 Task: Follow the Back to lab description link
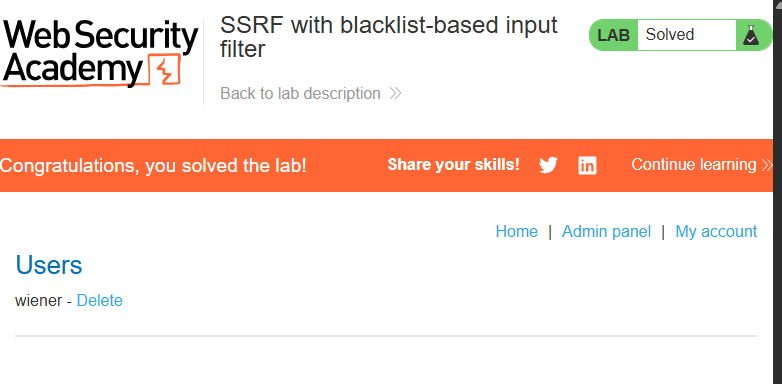click(300, 93)
